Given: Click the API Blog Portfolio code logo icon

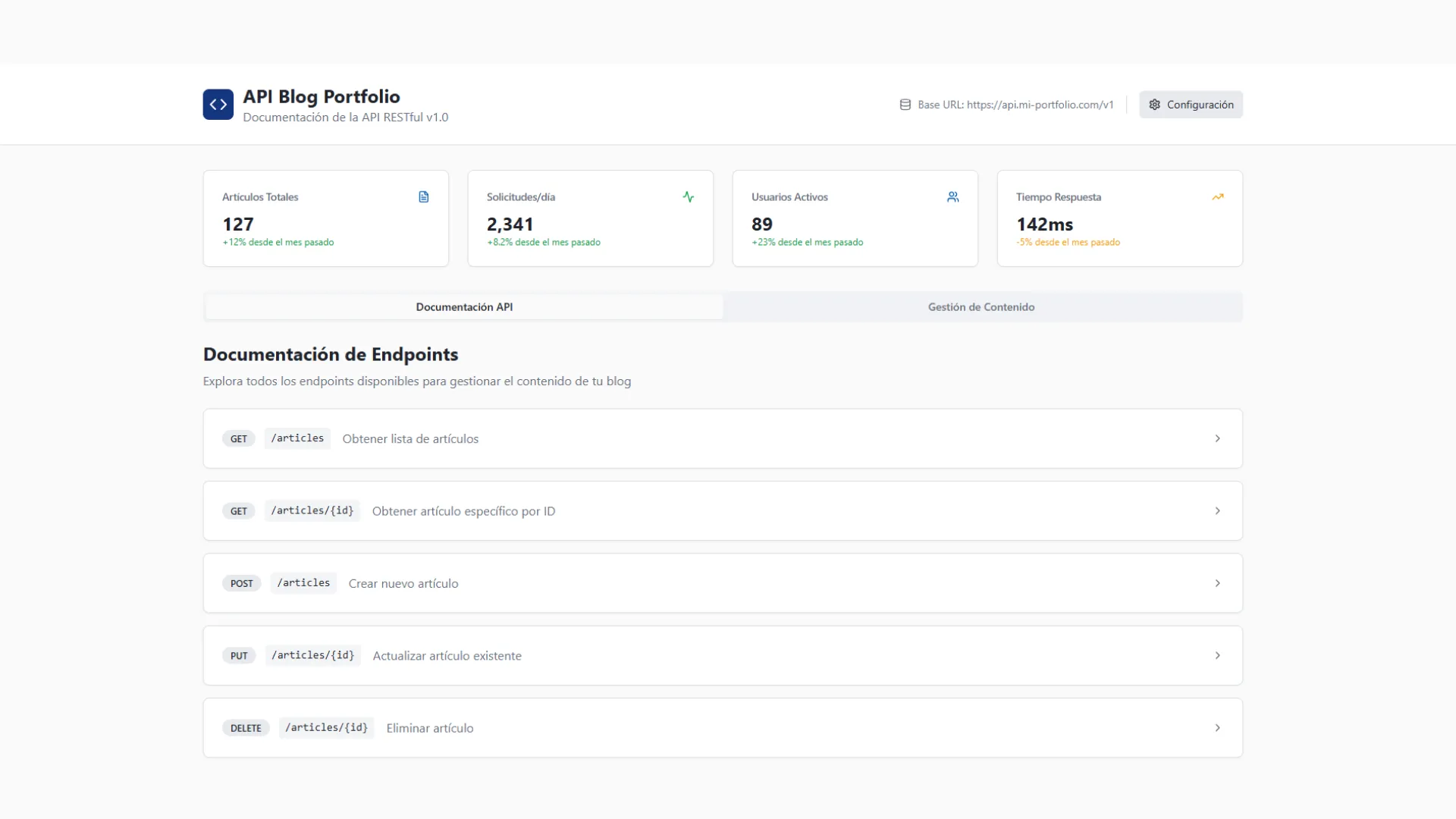Looking at the screenshot, I should click(218, 105).
